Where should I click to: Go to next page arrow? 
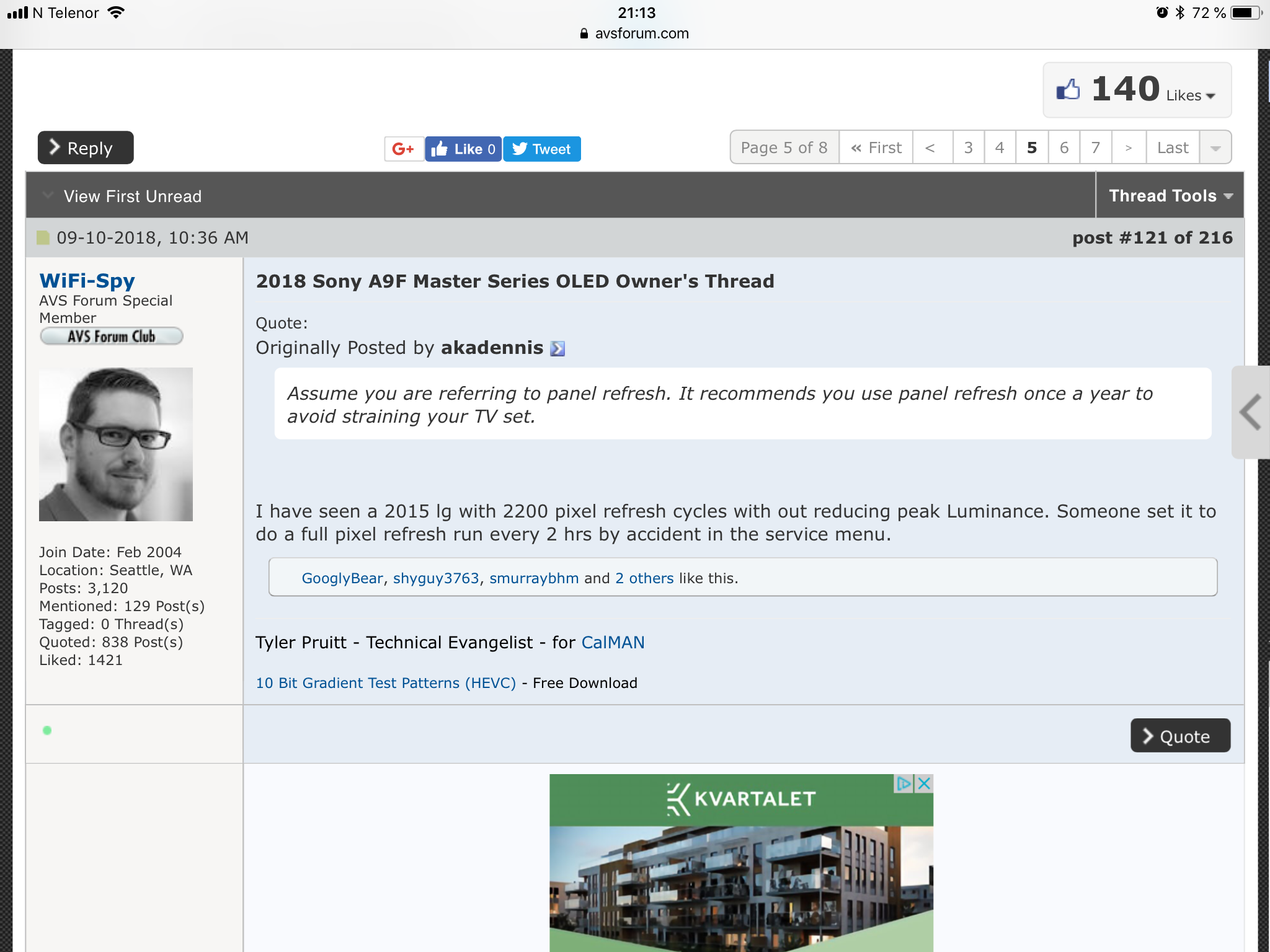click(x=1129, y=148)
